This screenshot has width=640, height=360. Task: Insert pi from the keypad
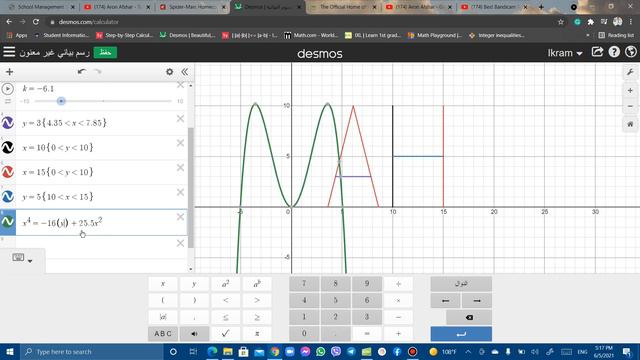click(x=257, y=334)
